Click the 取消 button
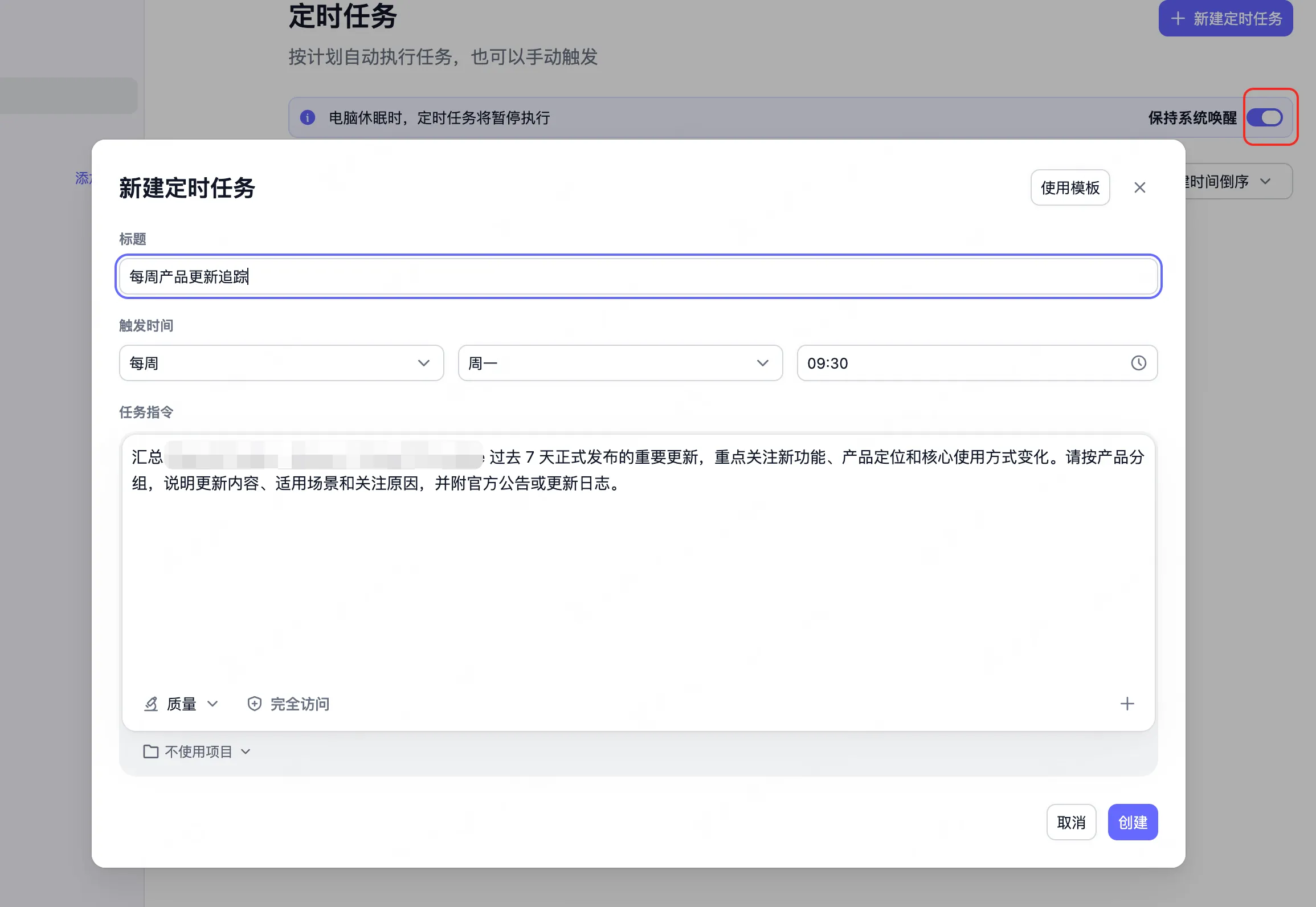This screenshot has width=1316, height=907. 1071,822
